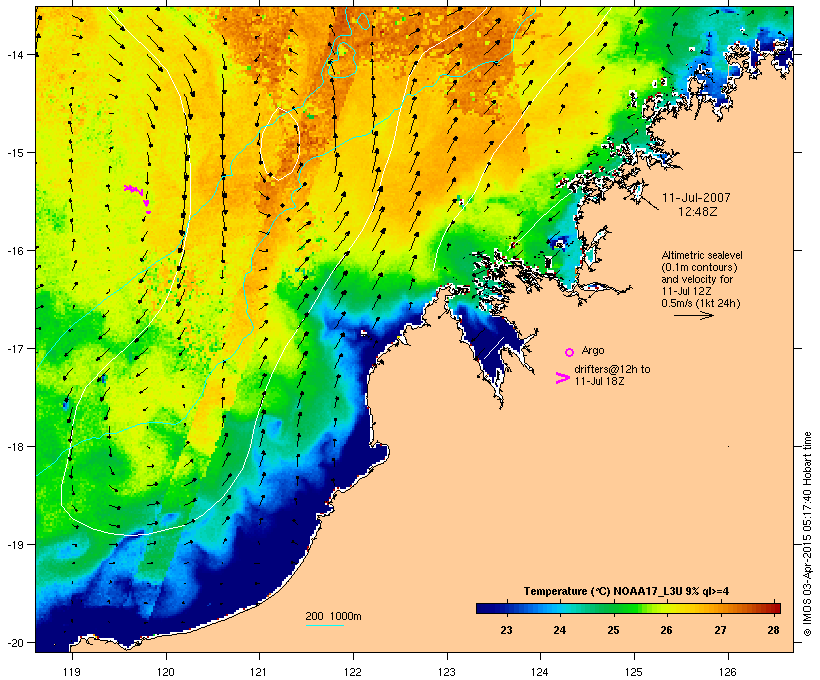Click the IMOS copyright timestamp vertical text
Viewport: 820px width, 680px height.
[x=807, y=534]
